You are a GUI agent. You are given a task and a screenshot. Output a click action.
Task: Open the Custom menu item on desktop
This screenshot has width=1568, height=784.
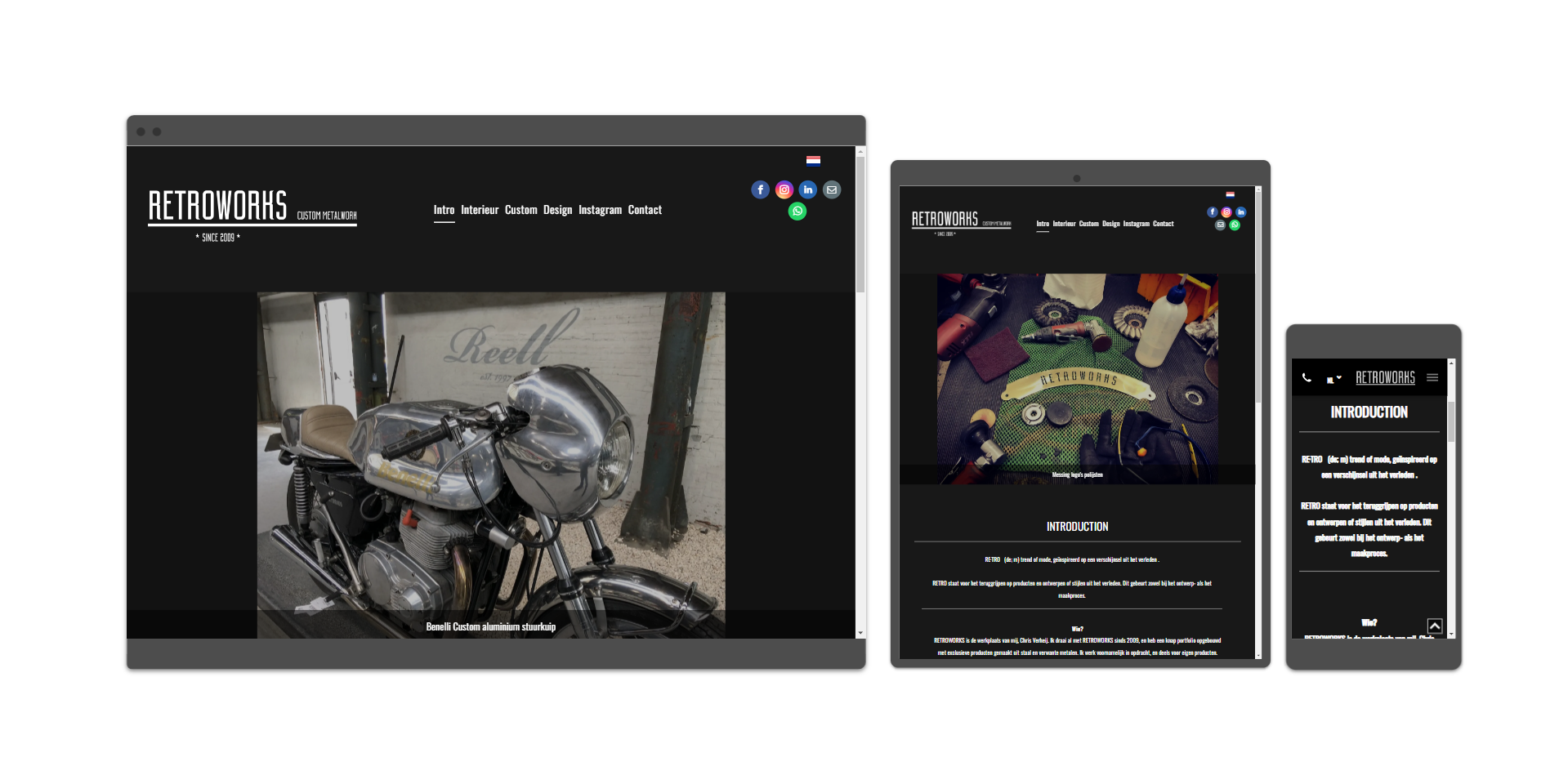[x=521, y=210]
